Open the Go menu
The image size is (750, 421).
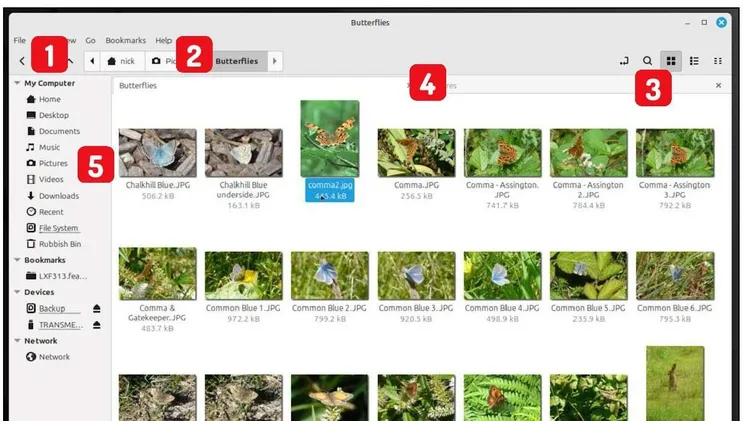point(90,40)
